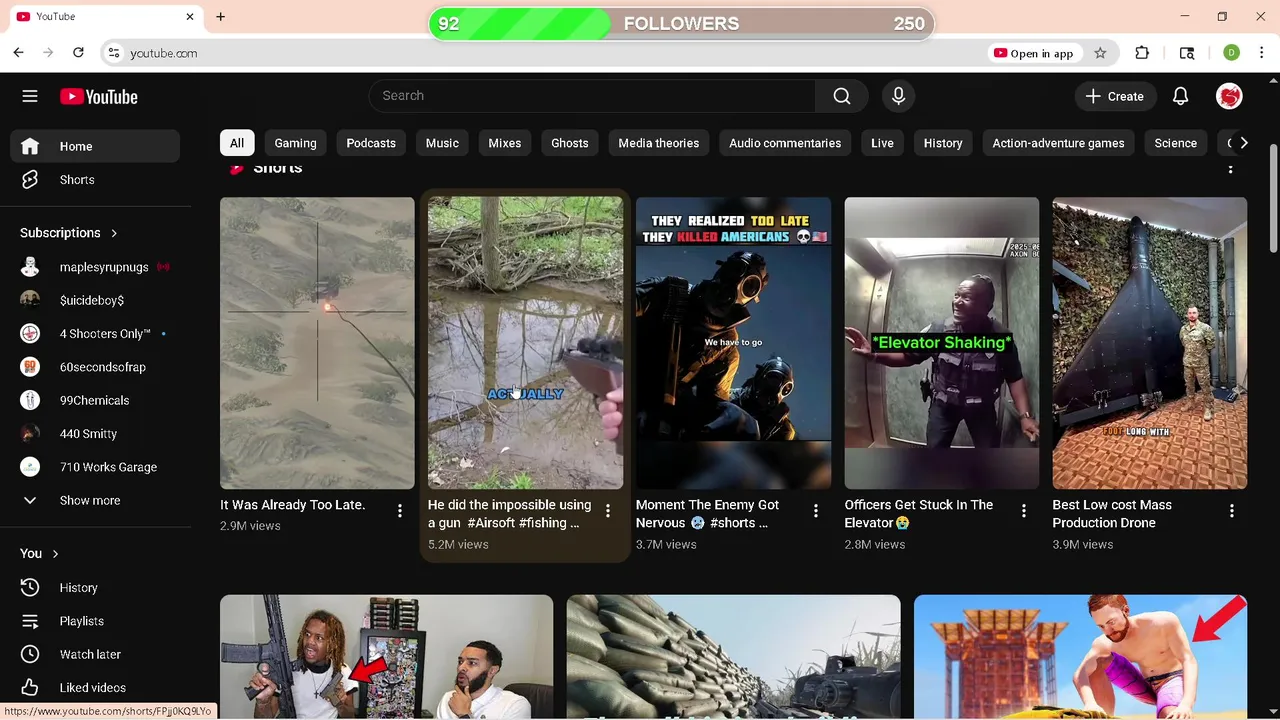Open options for Airsoft fishing short
1280x720 pixels.
(607, 511)
